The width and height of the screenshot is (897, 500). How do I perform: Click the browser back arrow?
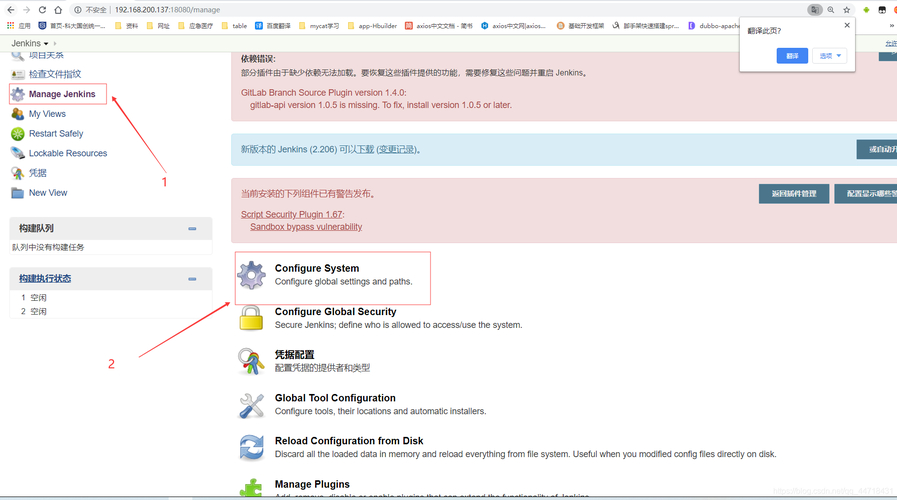coord(10,10)
